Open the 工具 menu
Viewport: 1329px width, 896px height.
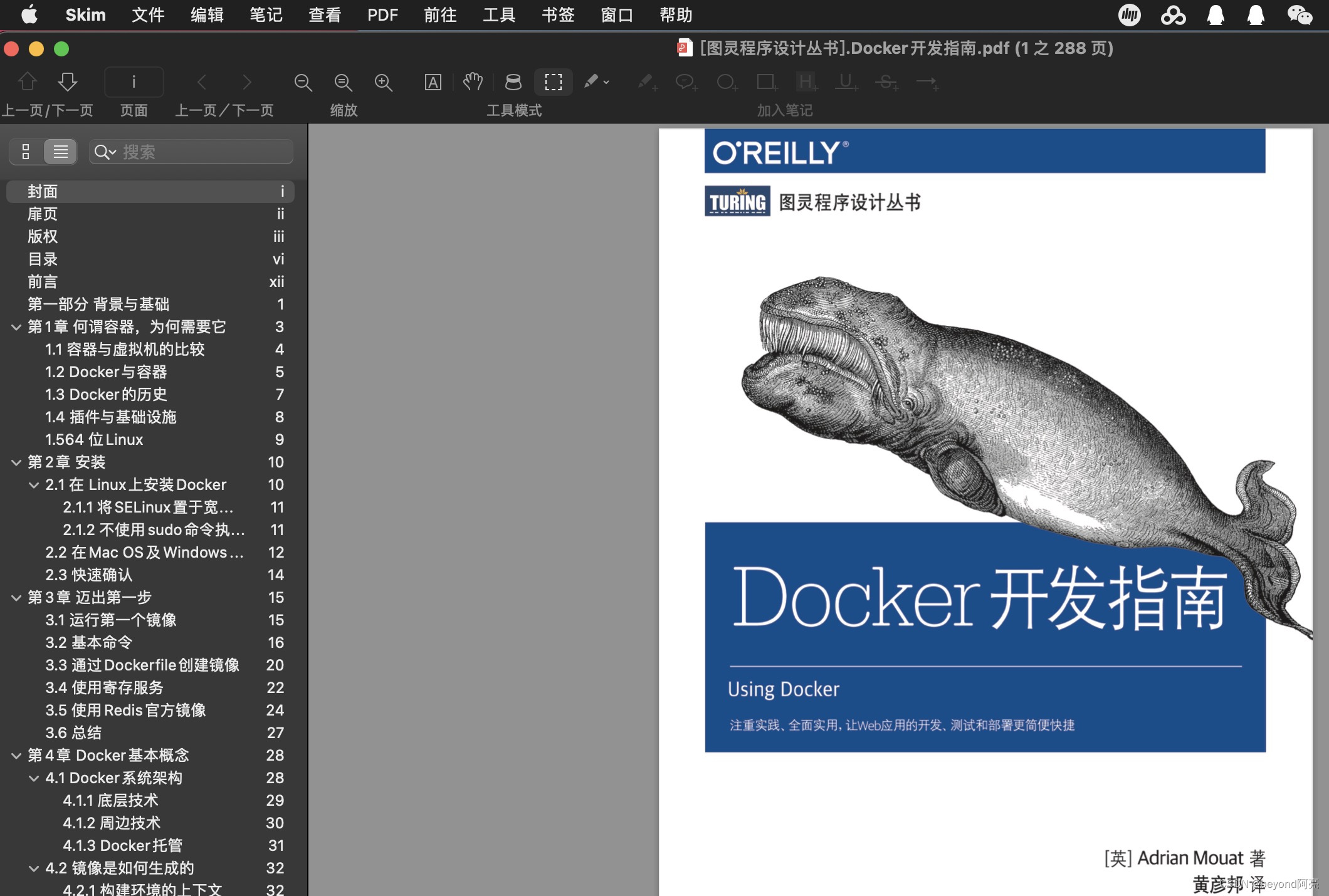(499, 14)
